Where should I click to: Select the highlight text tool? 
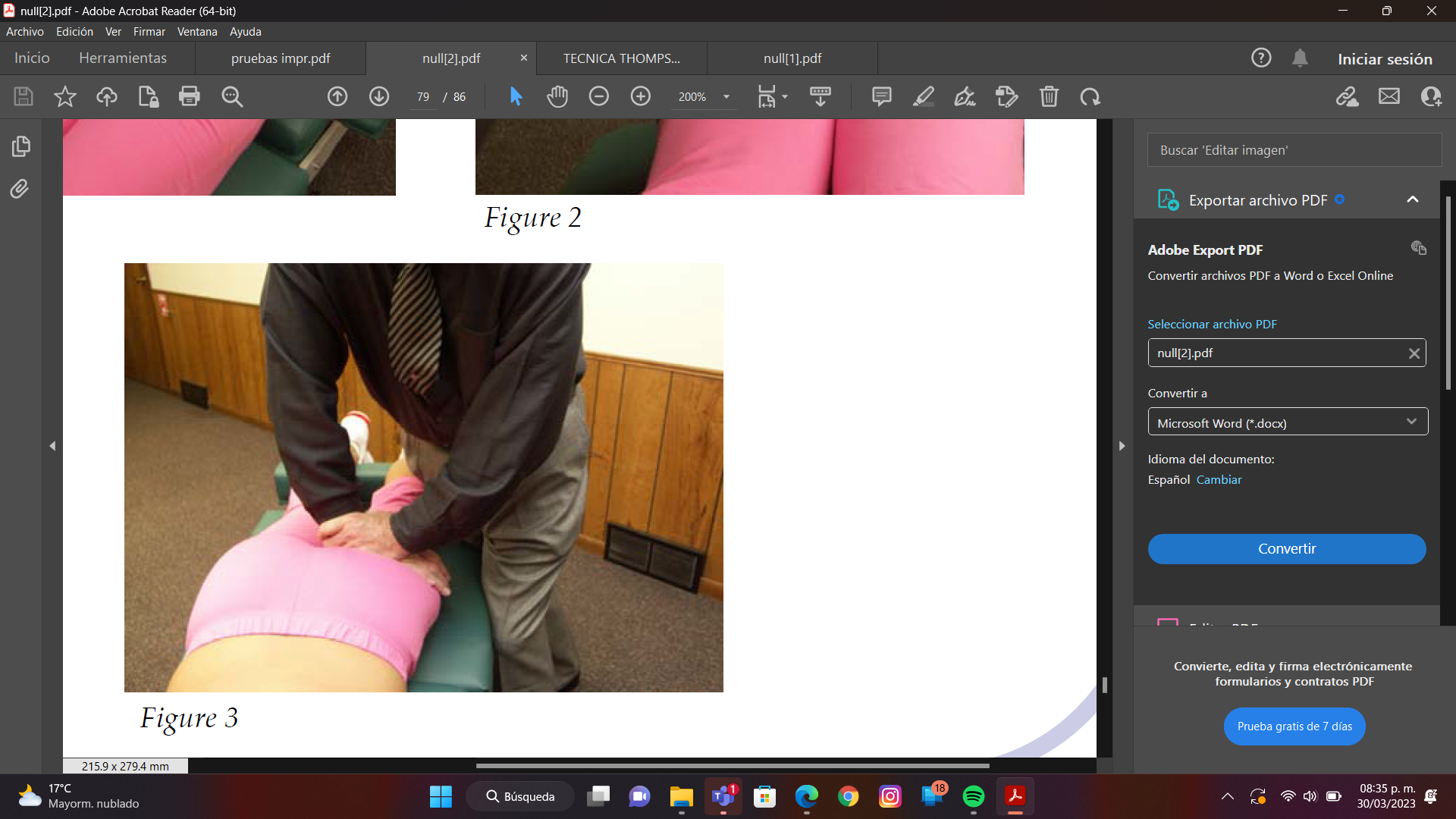[x=923, y=96]
